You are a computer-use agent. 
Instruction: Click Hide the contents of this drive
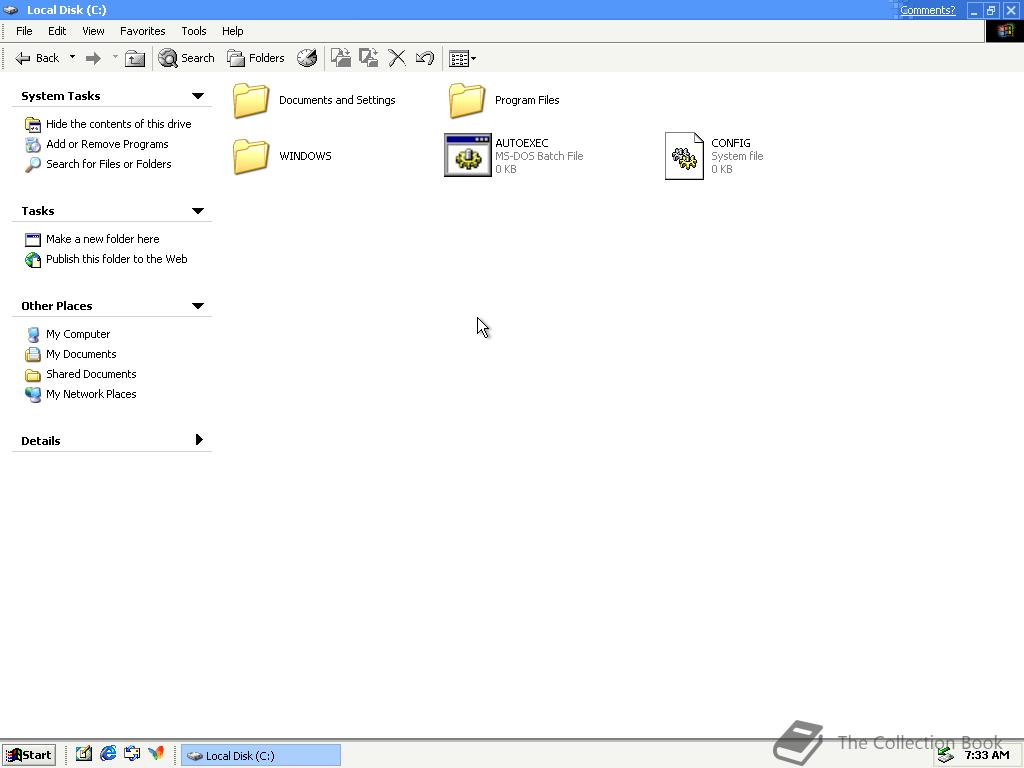[118, 124]
